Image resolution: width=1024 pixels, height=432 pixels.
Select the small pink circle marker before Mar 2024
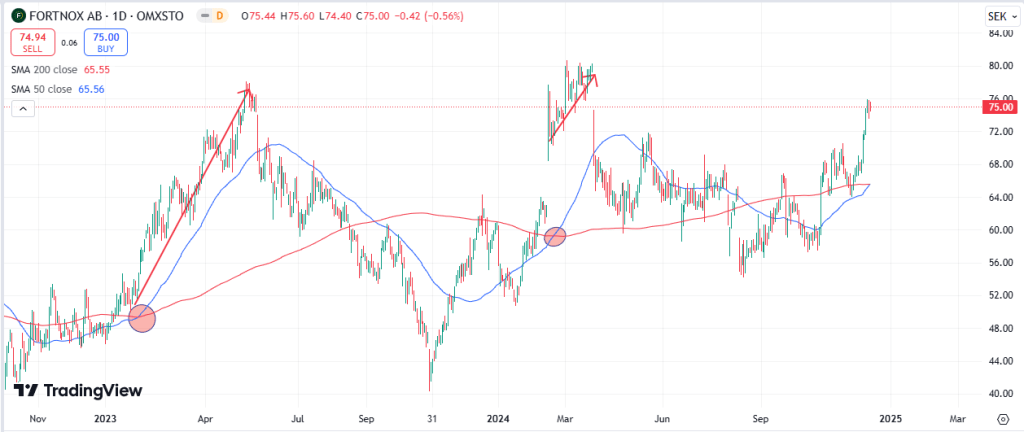[554, 237]
